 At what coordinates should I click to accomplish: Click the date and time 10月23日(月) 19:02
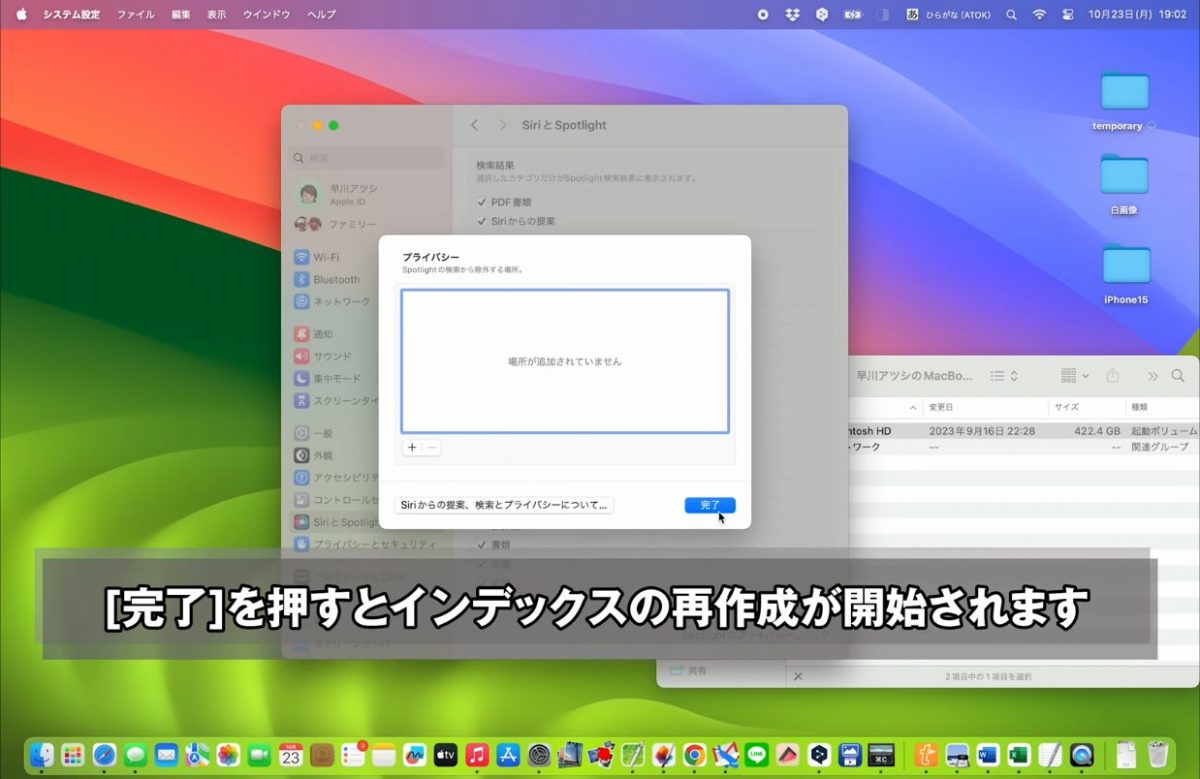tap(1136, 15)
